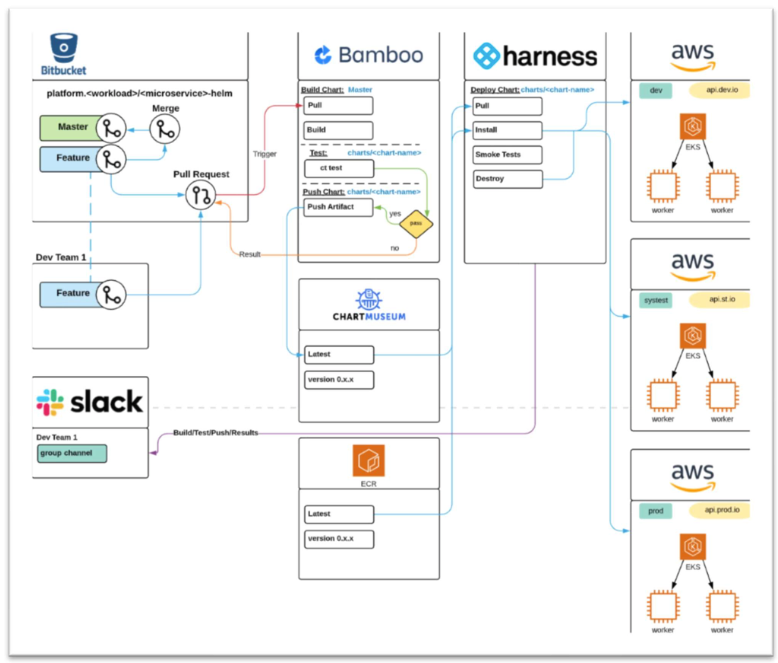Click the Slack logo
This screenshot has width=778, height=663.
coord(90,402)
